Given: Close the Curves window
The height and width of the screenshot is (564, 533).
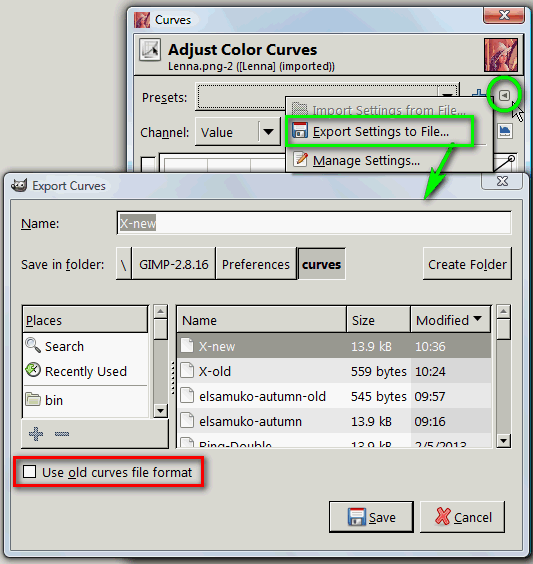Looking at the screenshot, I should [x=504, y=15].
